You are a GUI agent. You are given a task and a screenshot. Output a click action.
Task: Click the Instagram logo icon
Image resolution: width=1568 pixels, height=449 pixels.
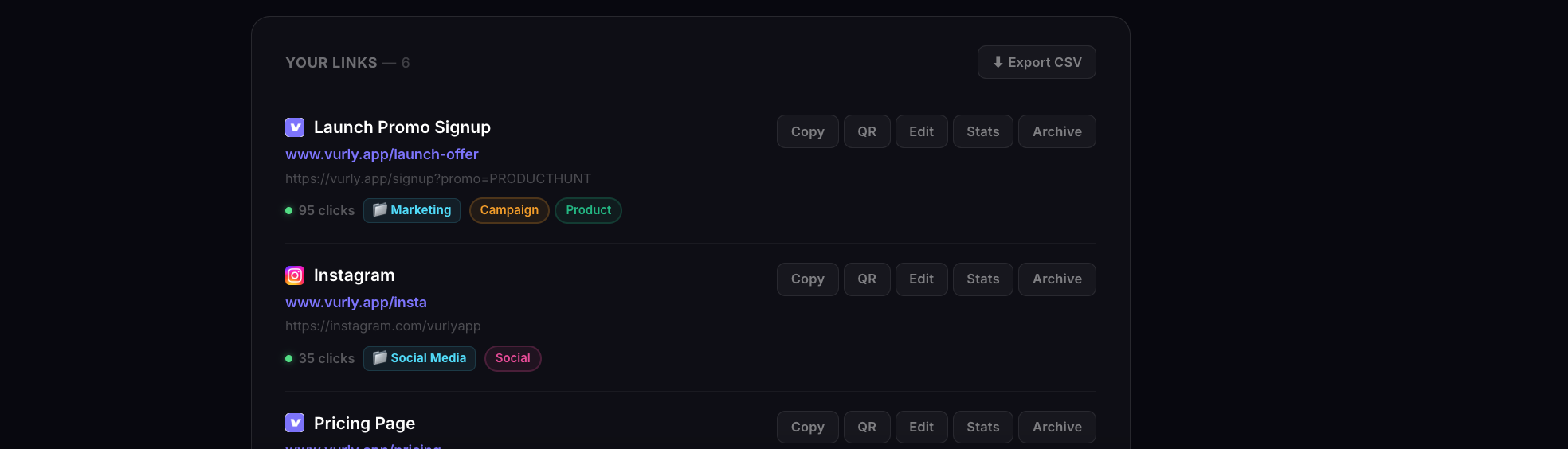tap(295, 275)
